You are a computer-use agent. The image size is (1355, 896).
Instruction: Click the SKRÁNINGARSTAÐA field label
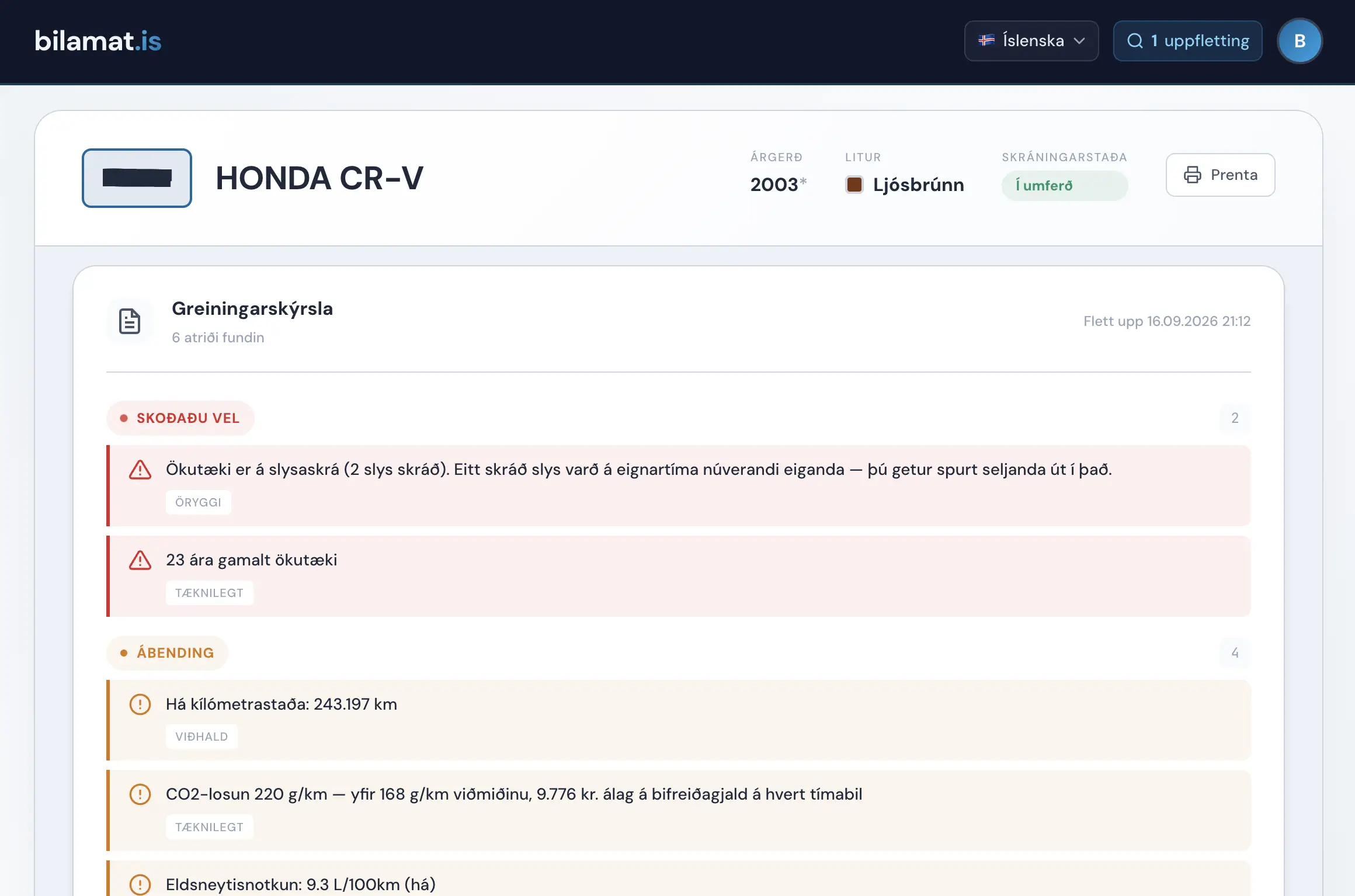(x=1064, y=157)
